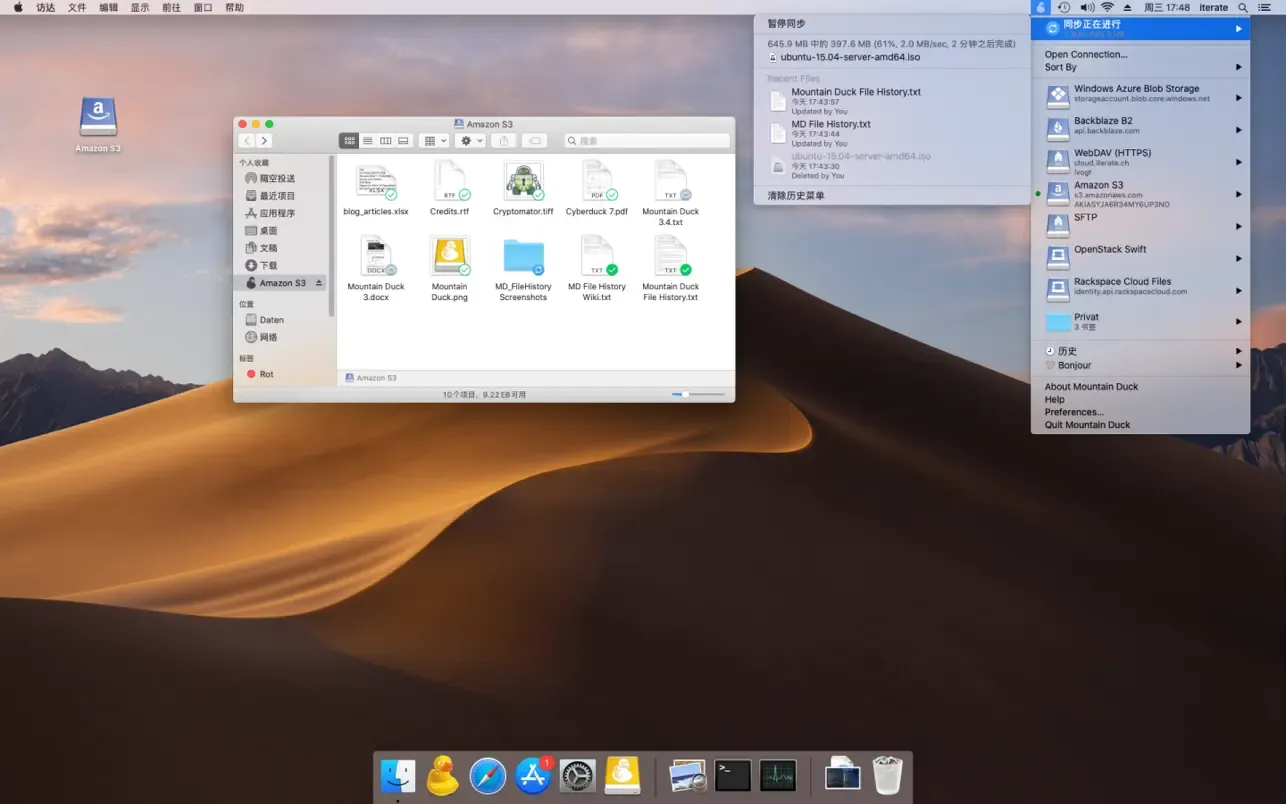Switch Finder to gallery view

pos(403,141)
